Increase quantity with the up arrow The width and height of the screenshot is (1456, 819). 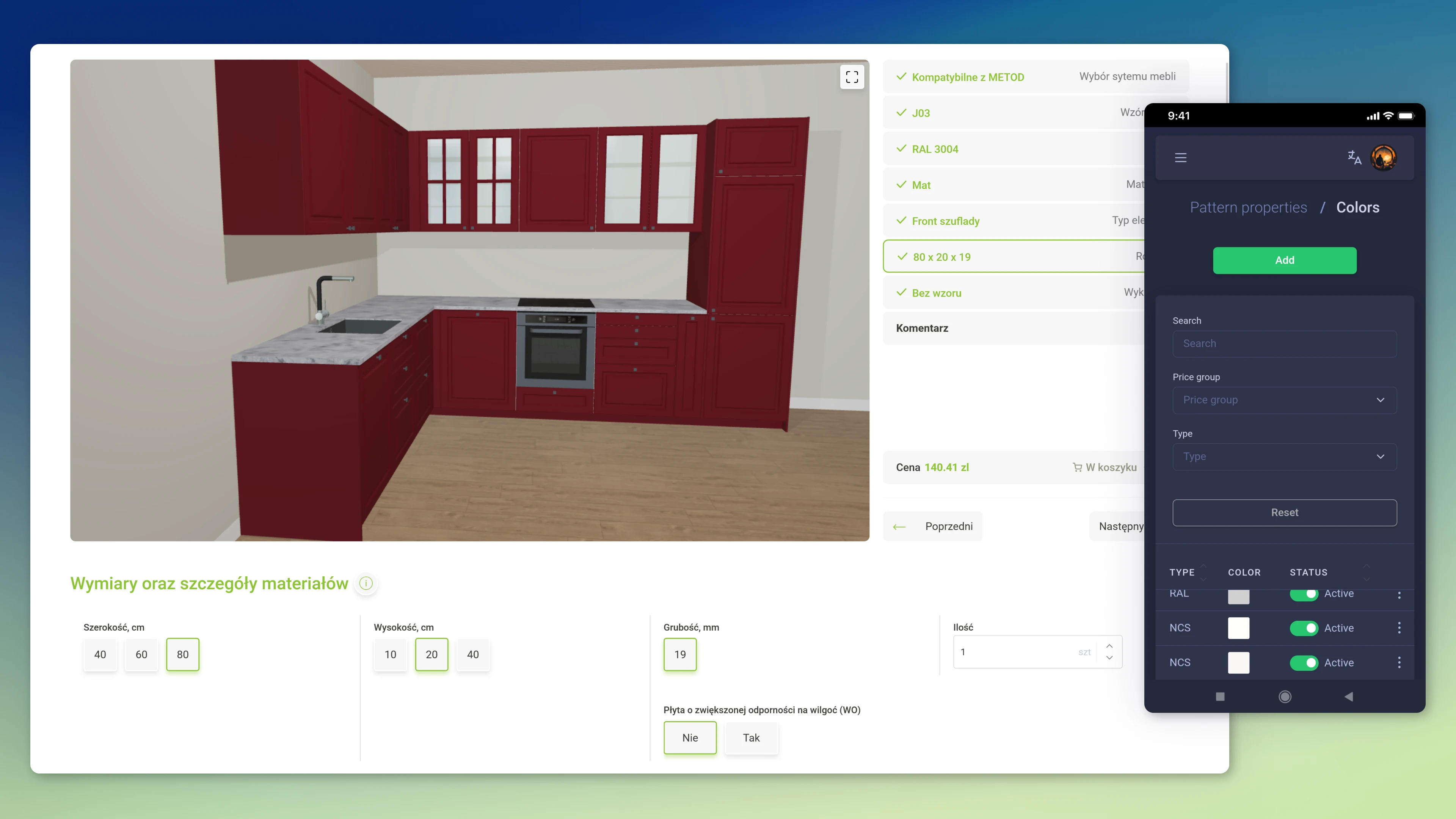tap(1109, 645)
